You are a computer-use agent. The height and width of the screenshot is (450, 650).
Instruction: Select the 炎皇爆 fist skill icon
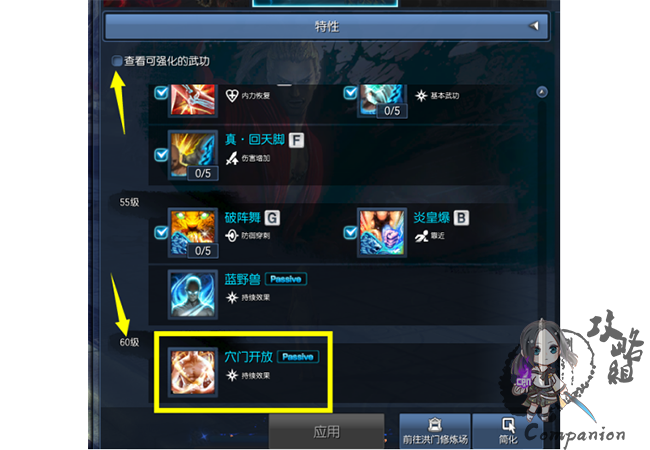[x=381, y=232]
